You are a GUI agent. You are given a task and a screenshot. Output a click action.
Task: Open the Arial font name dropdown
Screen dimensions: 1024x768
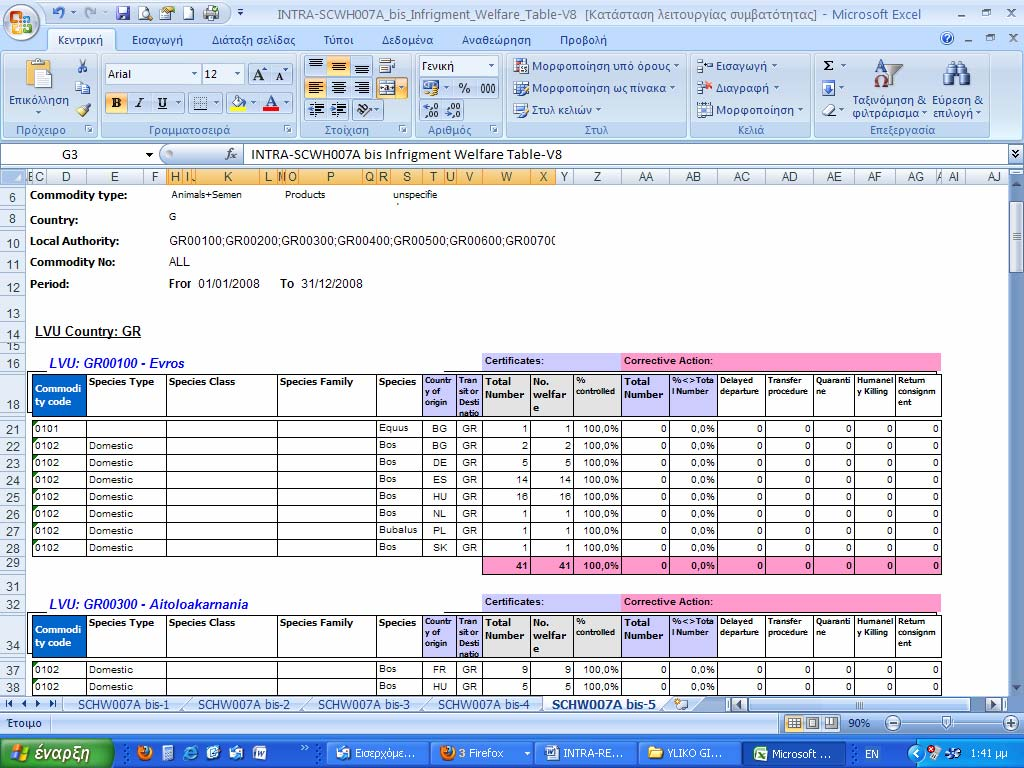[194, 74]
